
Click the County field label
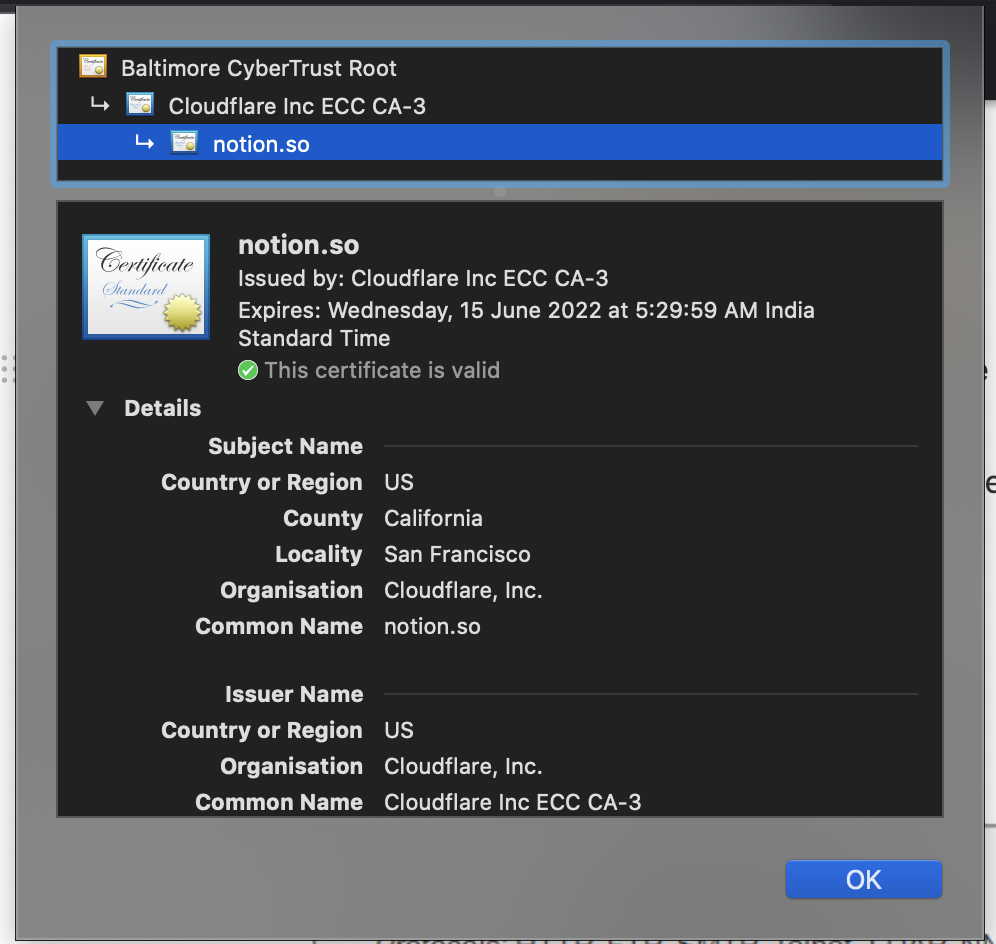[x=323, y=518]
